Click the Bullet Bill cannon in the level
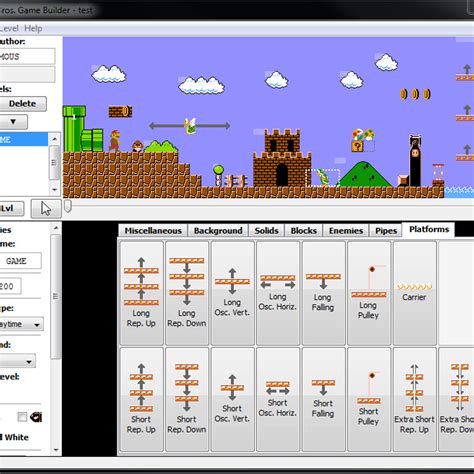The height and width of the screenshot is (474, 474). tap(415, 161)
